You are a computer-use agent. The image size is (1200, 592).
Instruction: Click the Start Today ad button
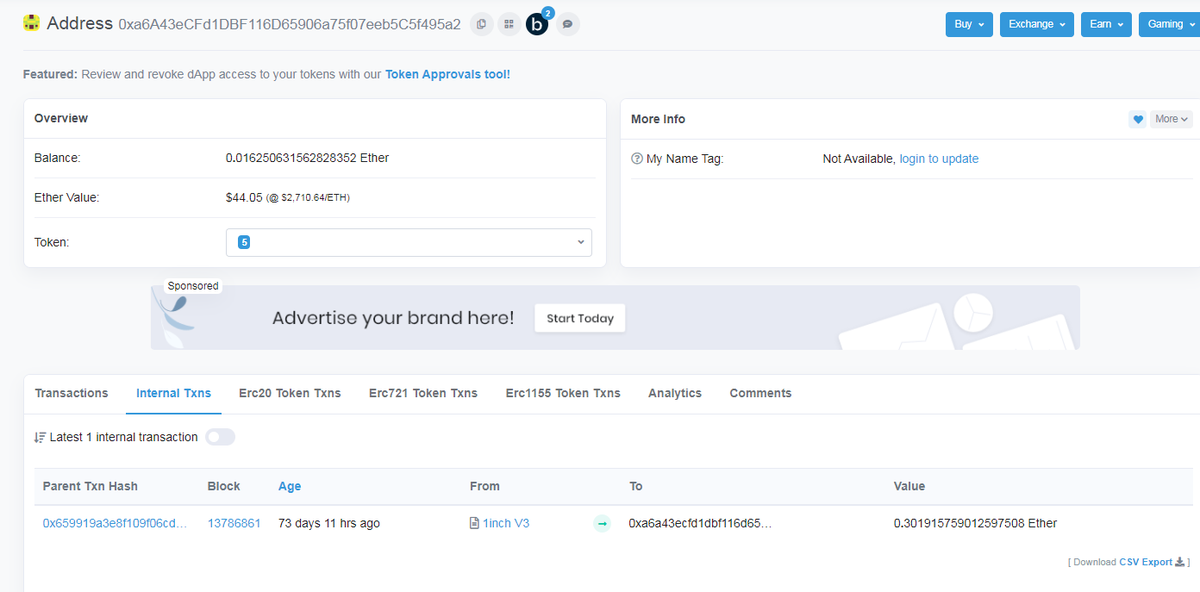(x=580, y=318)
